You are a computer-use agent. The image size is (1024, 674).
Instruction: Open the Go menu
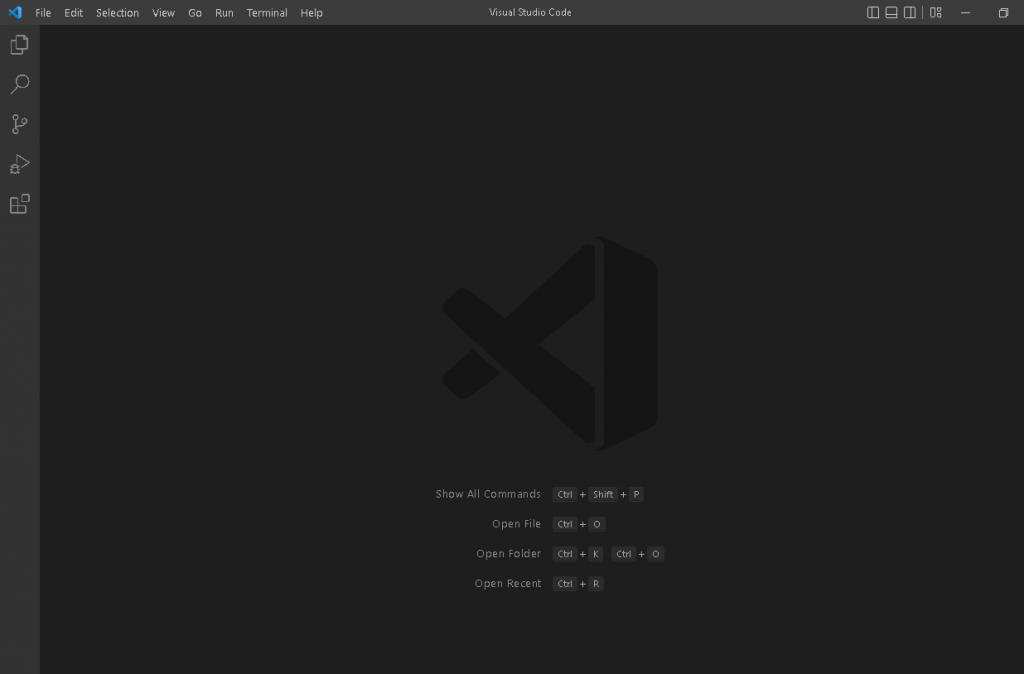(x=195, y=12)
